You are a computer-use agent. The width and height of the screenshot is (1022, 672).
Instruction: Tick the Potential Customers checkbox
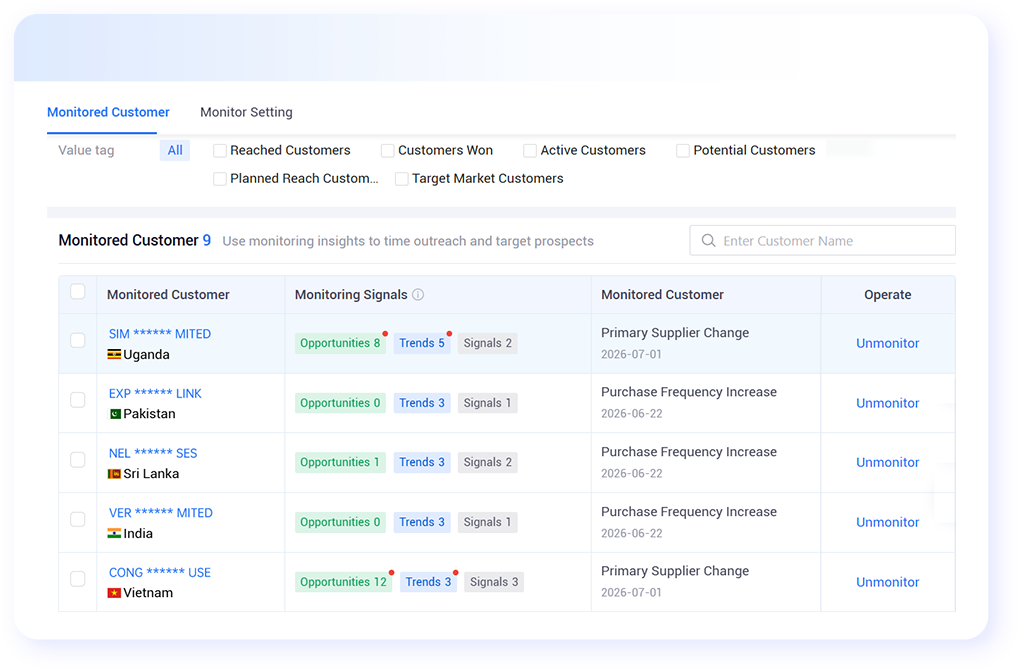tap(682, 151)
